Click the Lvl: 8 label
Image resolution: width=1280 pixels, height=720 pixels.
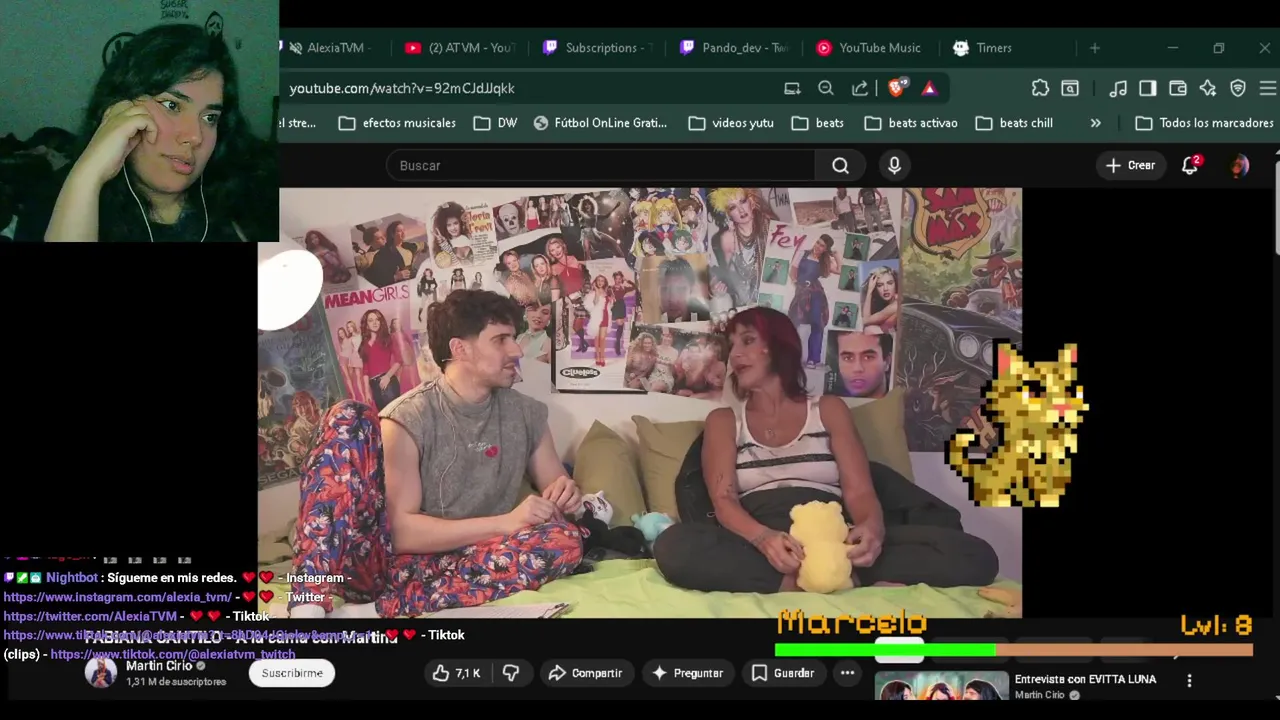coord(1216,626)
